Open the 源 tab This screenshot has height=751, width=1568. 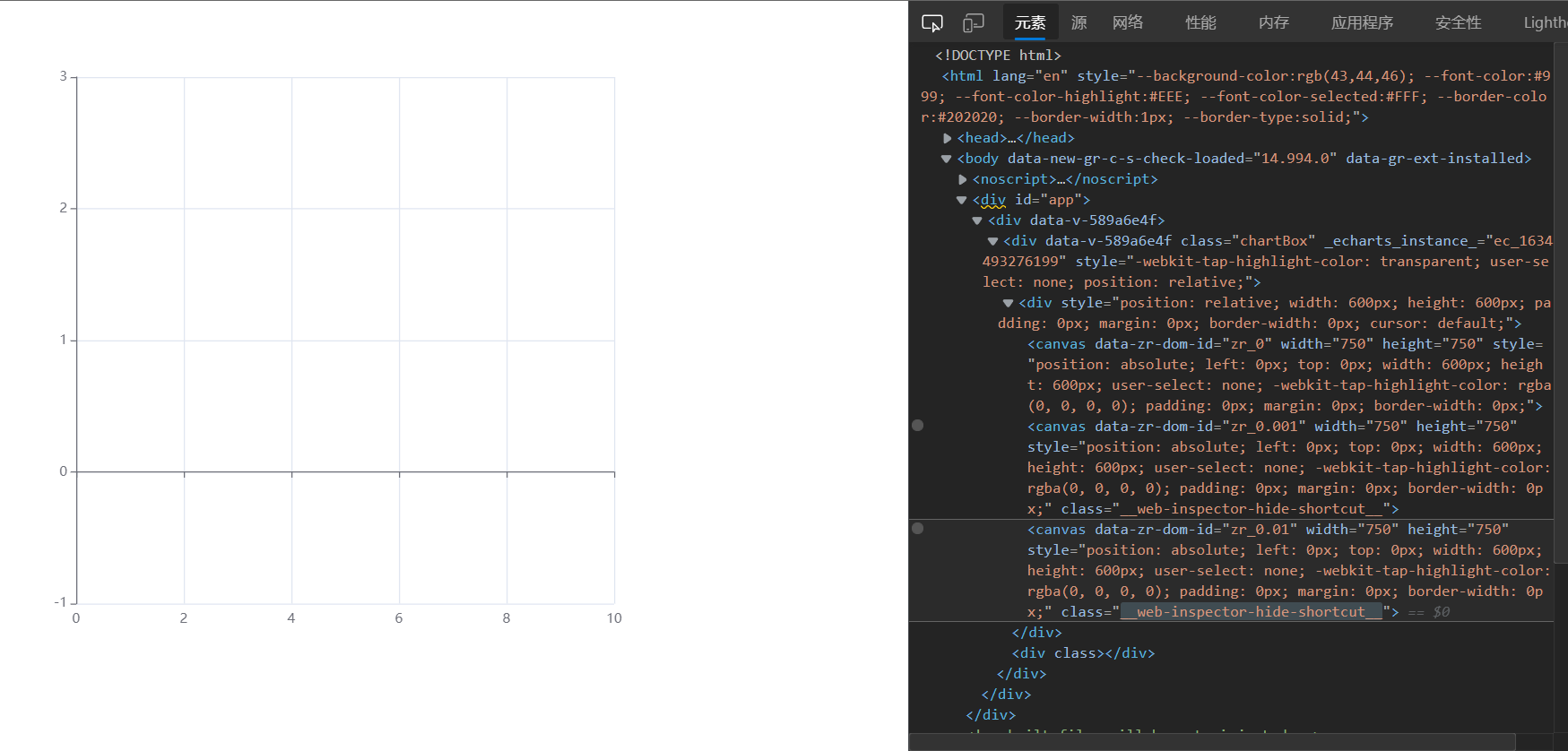point(1079,23)
